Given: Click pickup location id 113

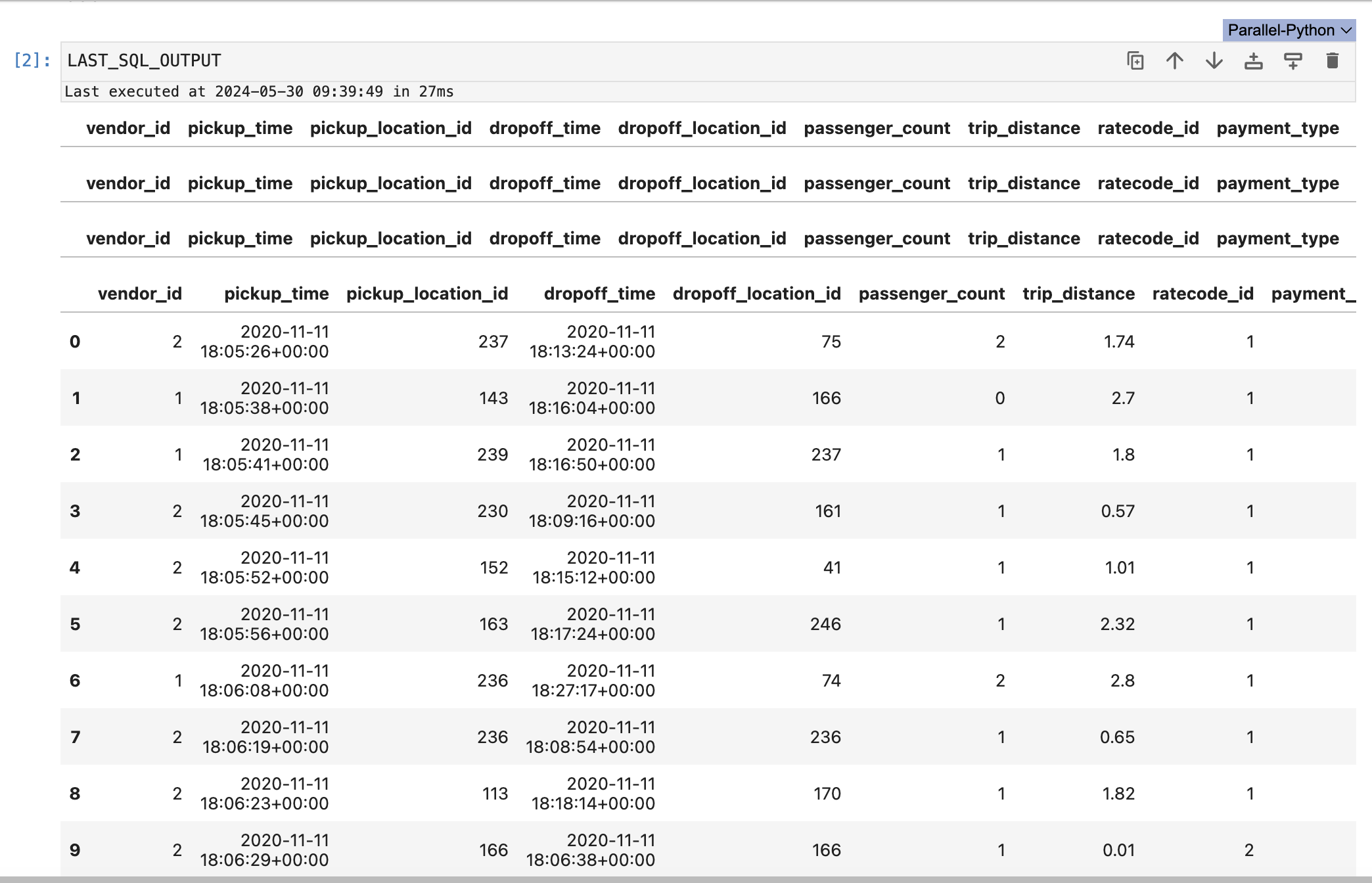Looking at the screenshot, I should (x=495, y=794).
